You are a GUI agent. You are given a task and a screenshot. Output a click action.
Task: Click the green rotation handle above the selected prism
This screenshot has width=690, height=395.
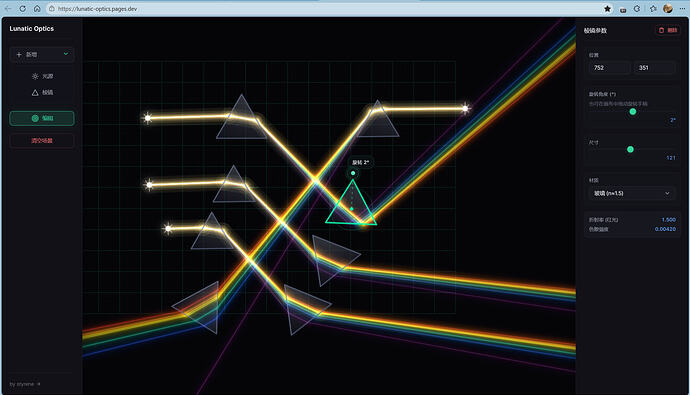coord(353,173)
